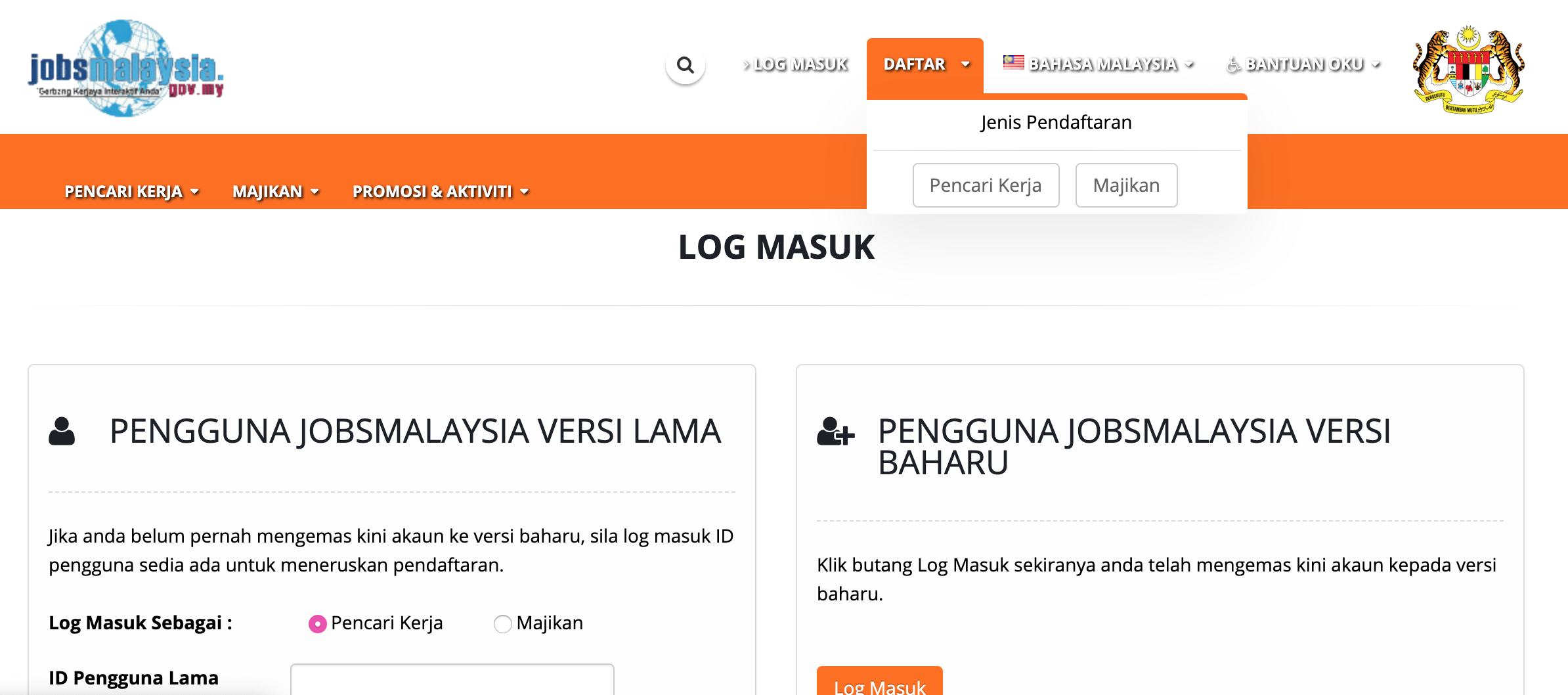Click PENGGUNA JOBSMALAYSIA VERSI LAMA heading
The width and height of the screenshot is (1568, 695).
pos(415,432)
